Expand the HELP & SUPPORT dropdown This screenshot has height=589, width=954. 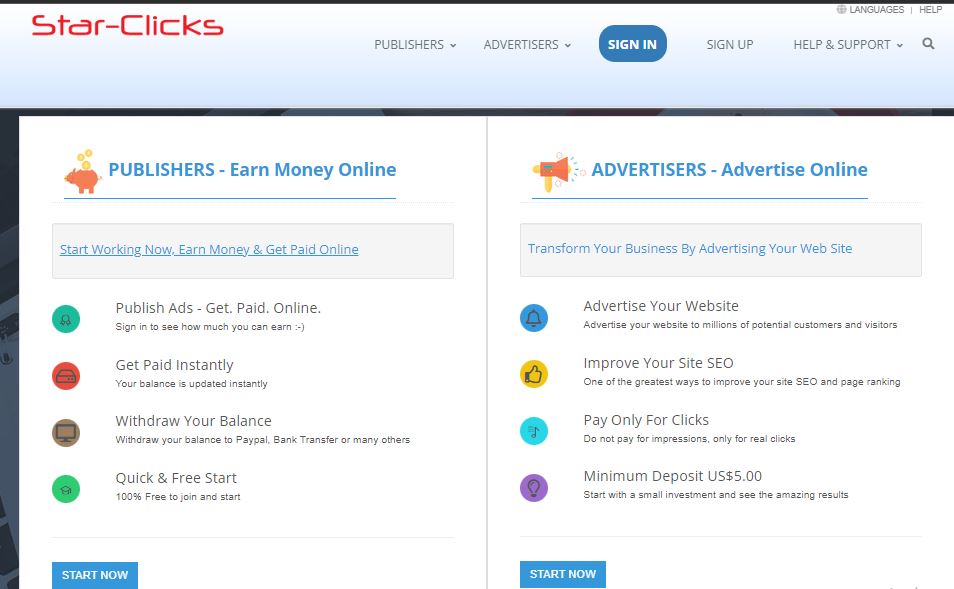click(x=848, y=44)
